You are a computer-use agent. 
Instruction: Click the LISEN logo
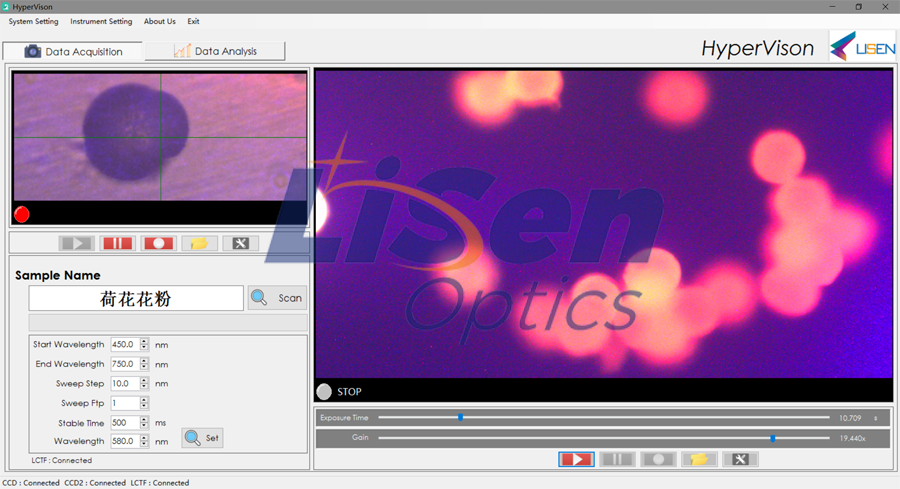pyautogui.click(x=862, y=47)
